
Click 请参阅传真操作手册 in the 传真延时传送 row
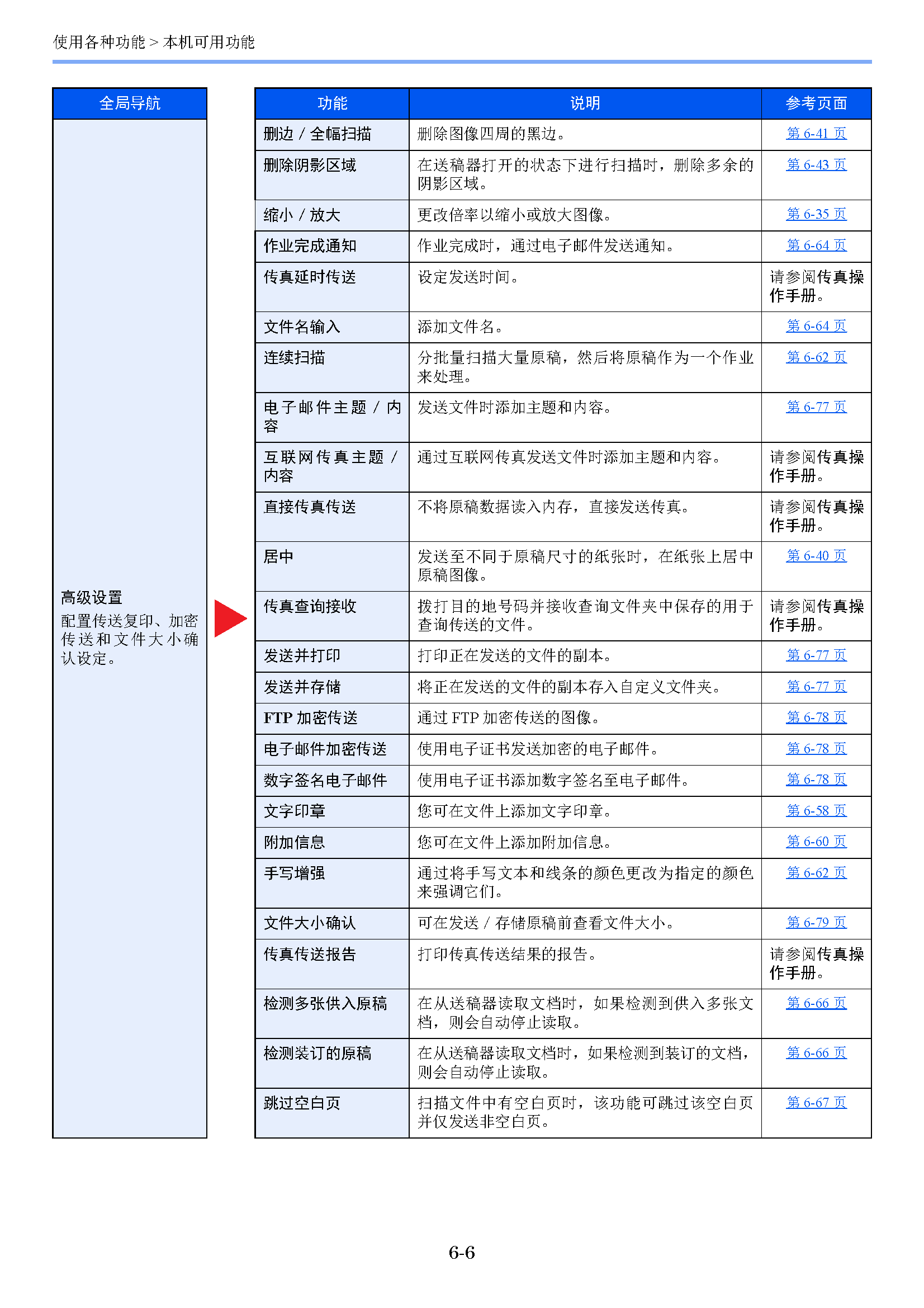point(817,286)
